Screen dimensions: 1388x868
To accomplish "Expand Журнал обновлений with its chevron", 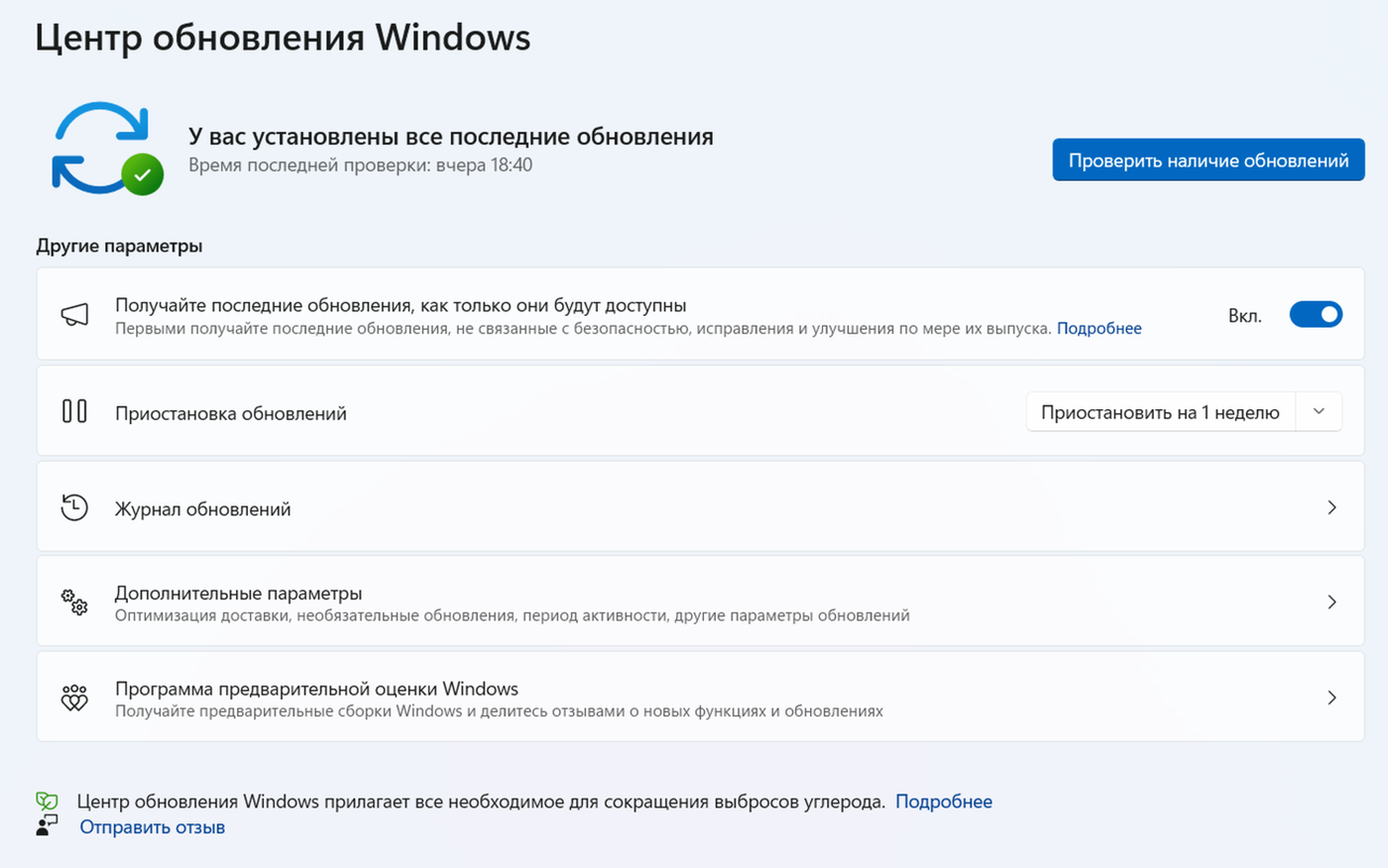I will (1331, 507).
